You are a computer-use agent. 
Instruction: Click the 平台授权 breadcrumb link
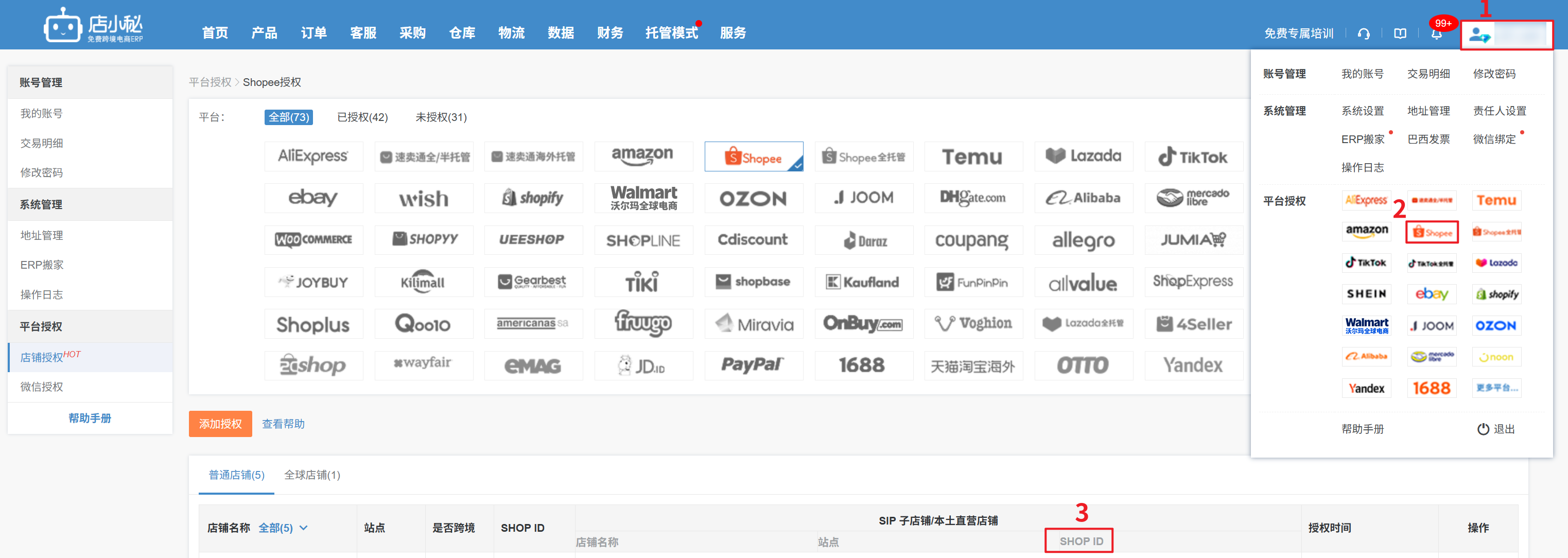point(210,82)
